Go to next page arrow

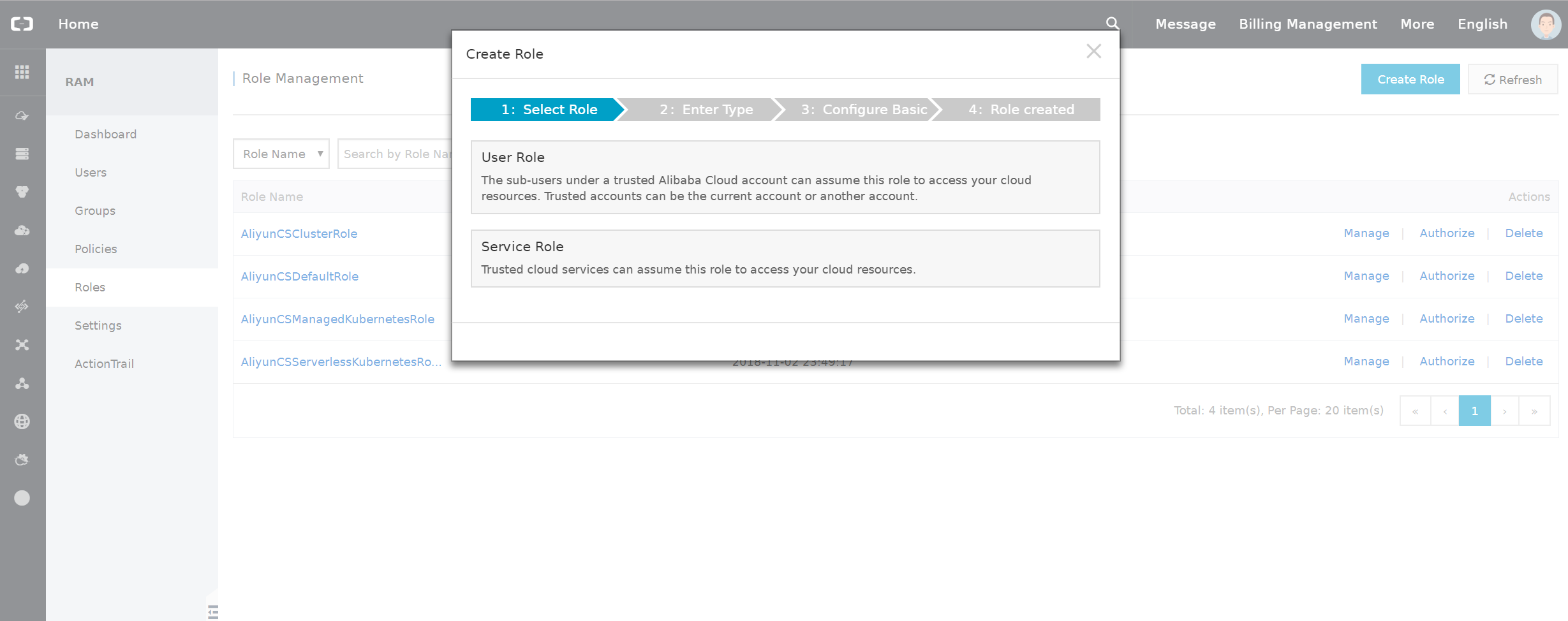coord(1504,411)
